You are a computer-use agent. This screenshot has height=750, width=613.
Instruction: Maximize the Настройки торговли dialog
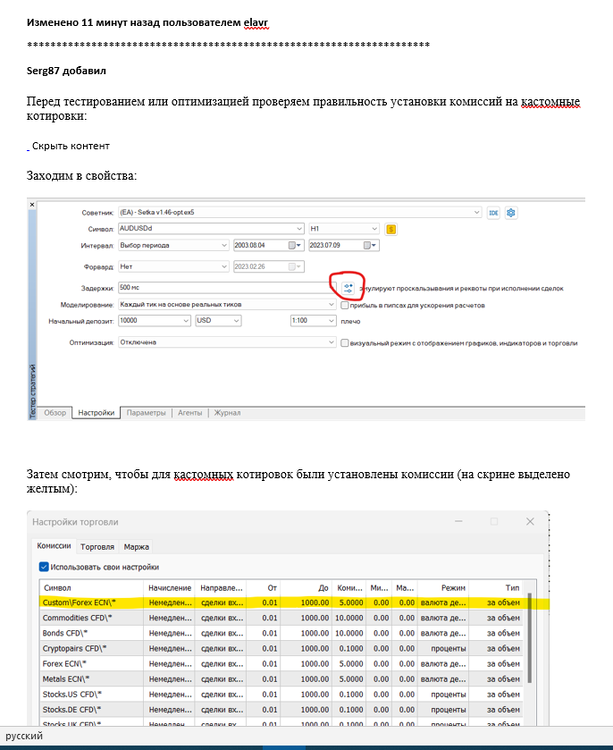point(494,521)
